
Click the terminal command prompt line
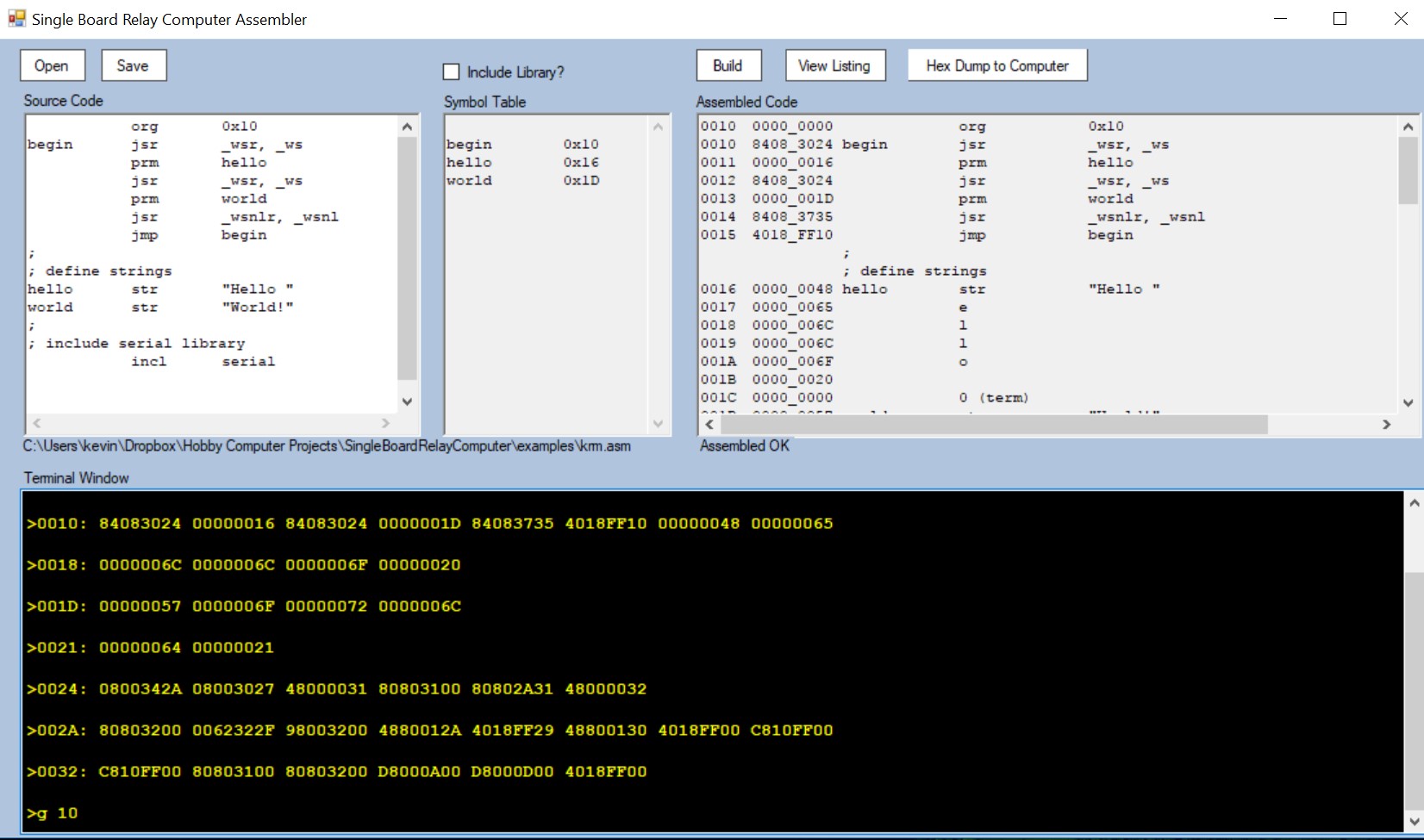(53, 812)
